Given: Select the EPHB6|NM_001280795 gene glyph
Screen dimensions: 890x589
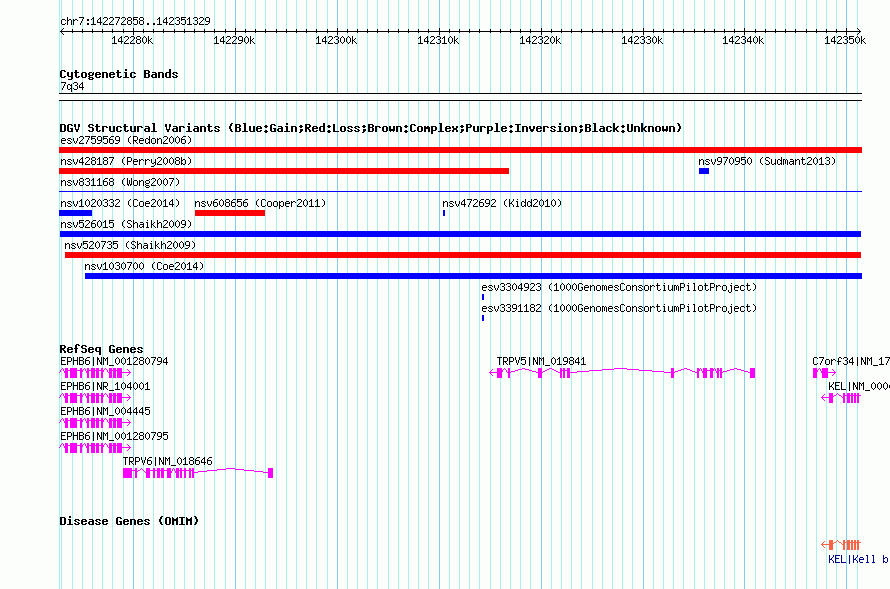Looking at the screenshot, I should coord(95,448).
